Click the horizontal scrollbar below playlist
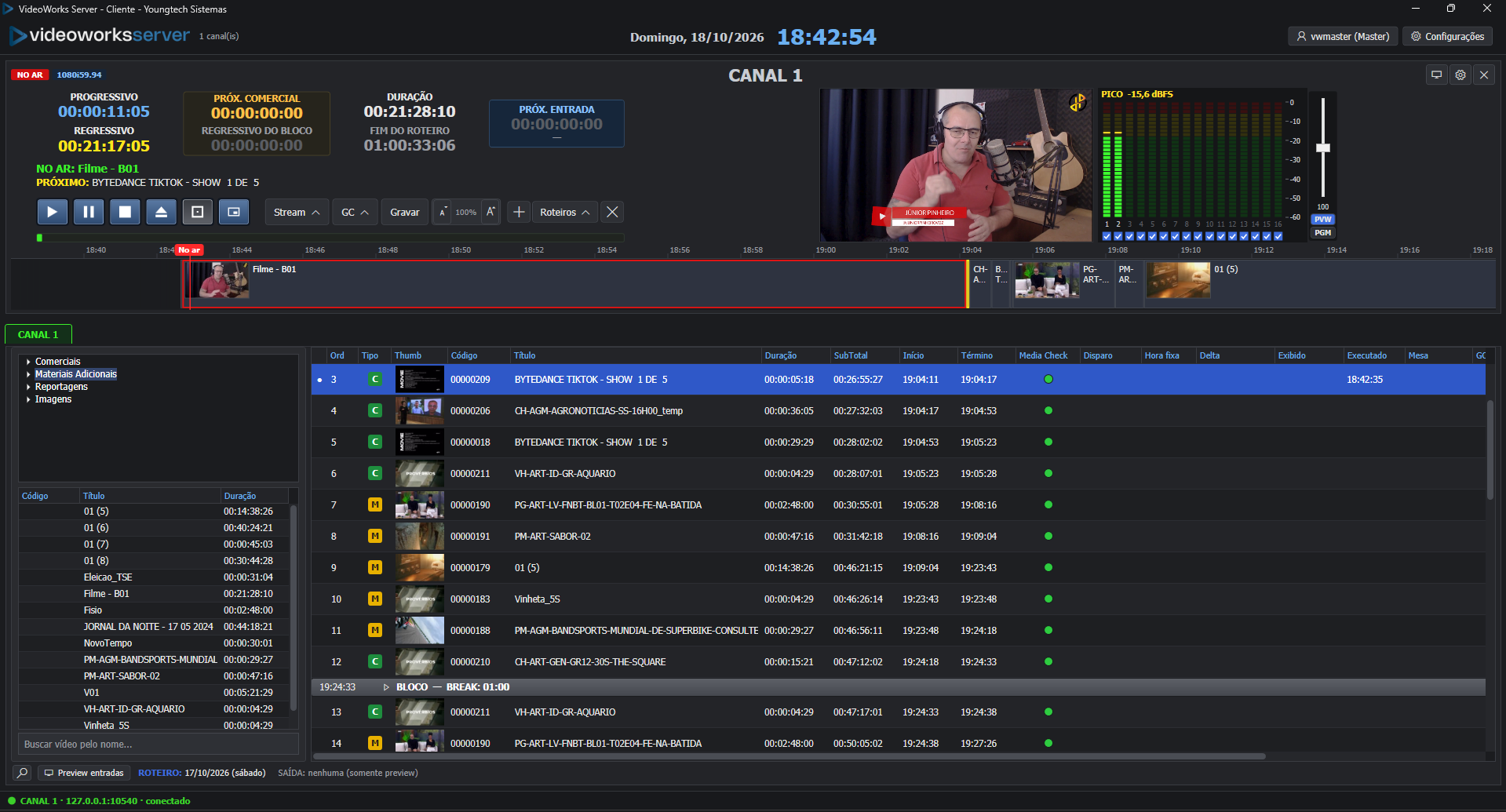The height and width of the screenshot is (812, 1506). point(789,756)
